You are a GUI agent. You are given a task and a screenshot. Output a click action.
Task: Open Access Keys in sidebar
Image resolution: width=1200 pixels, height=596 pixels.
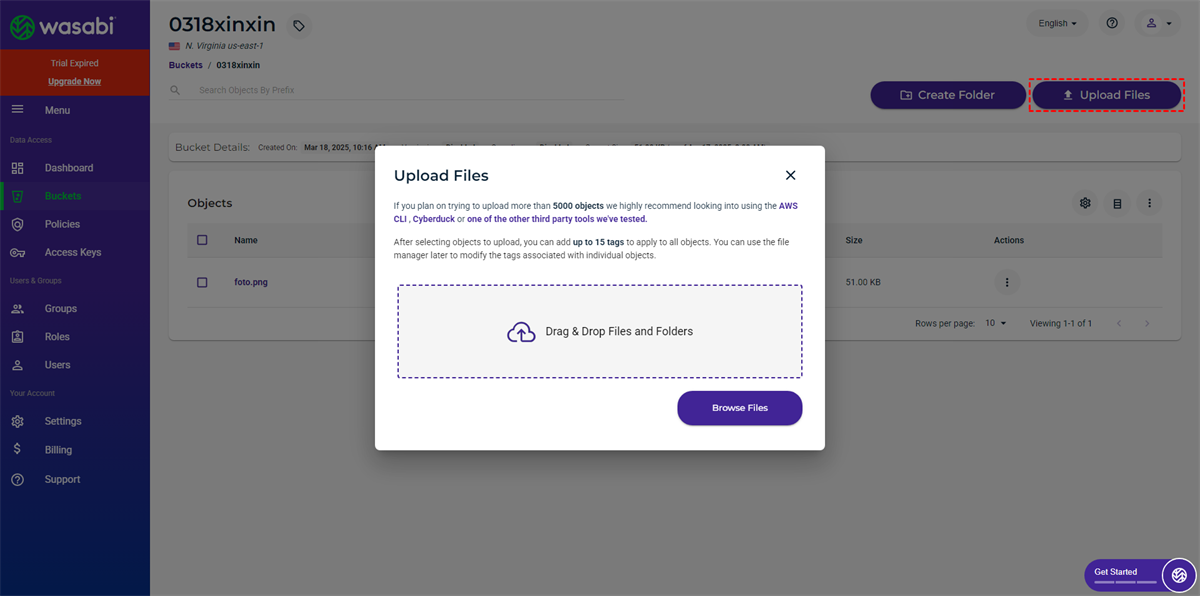(72, 252)
